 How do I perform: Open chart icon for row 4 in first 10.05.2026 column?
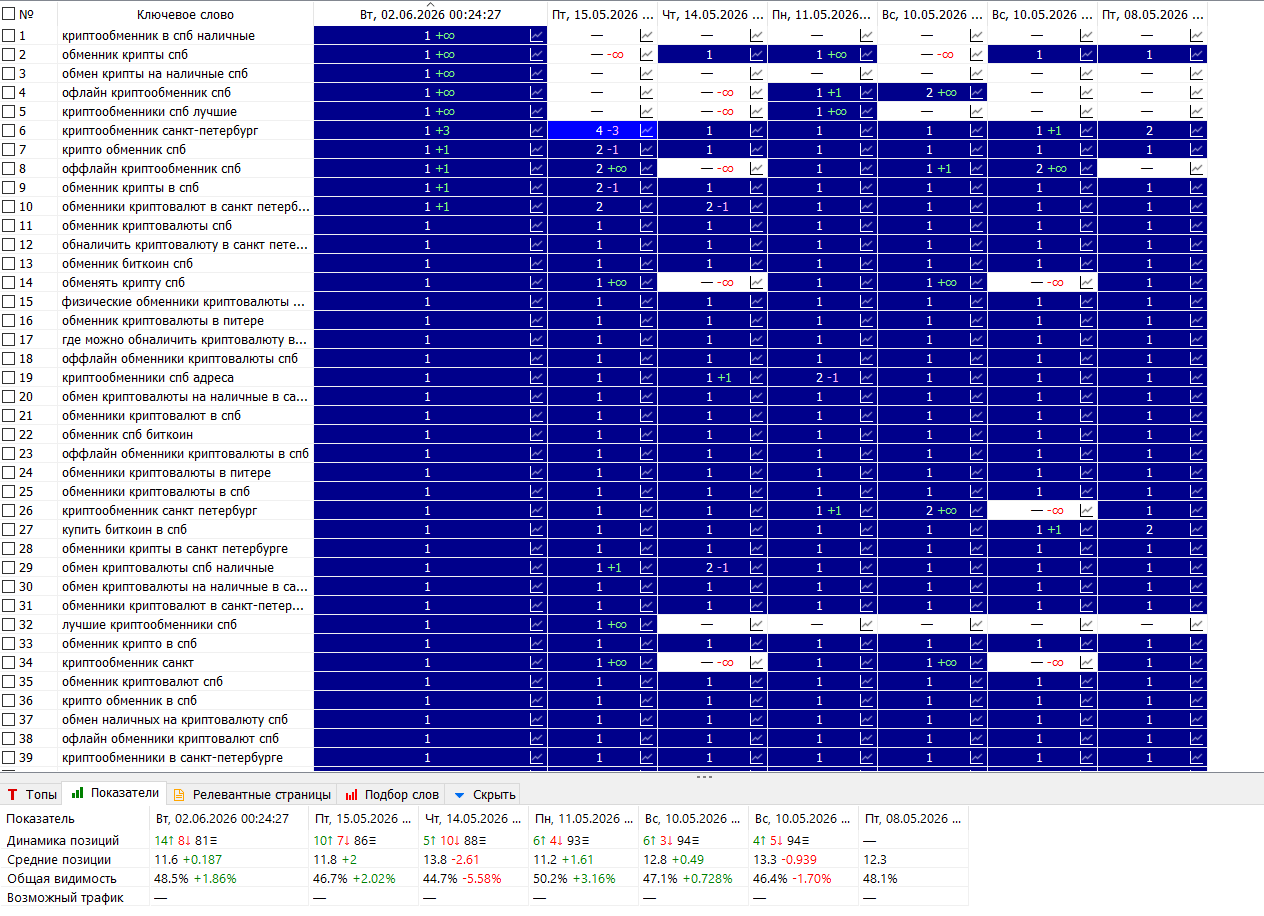(977, 92)
